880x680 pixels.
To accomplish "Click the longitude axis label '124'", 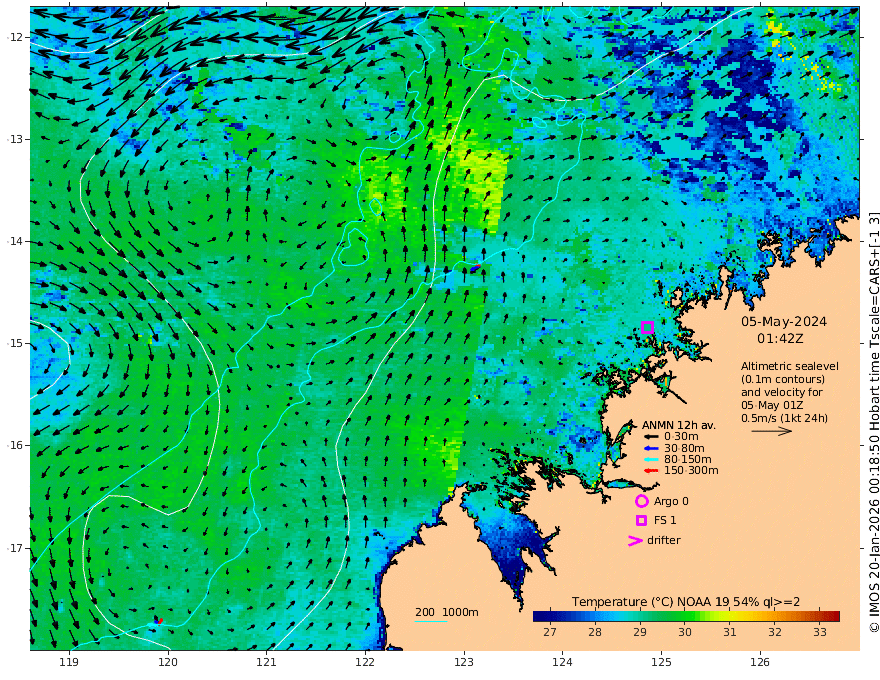I will pos(562,663).
